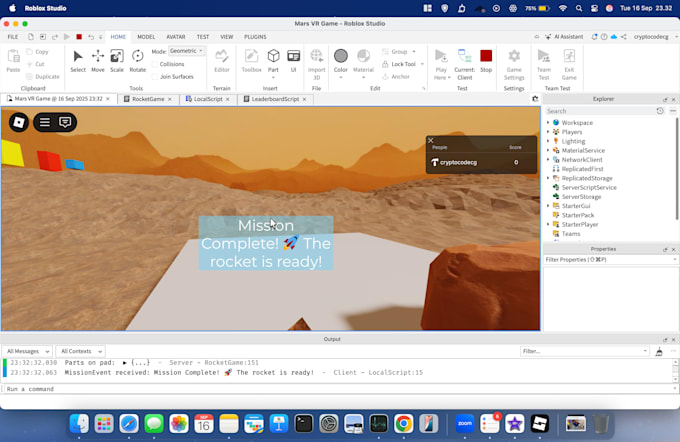
Task: Click the Run a command bar
Action: click(338, 389)
